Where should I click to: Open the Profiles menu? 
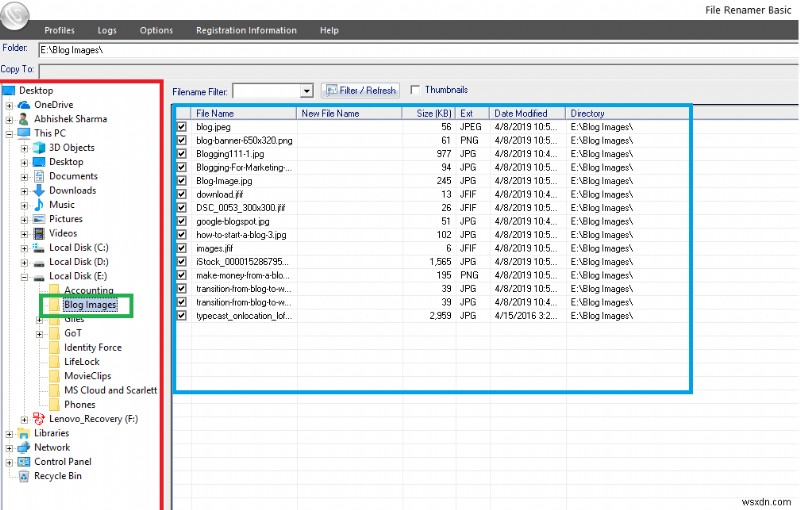click(x=59, y=30)
